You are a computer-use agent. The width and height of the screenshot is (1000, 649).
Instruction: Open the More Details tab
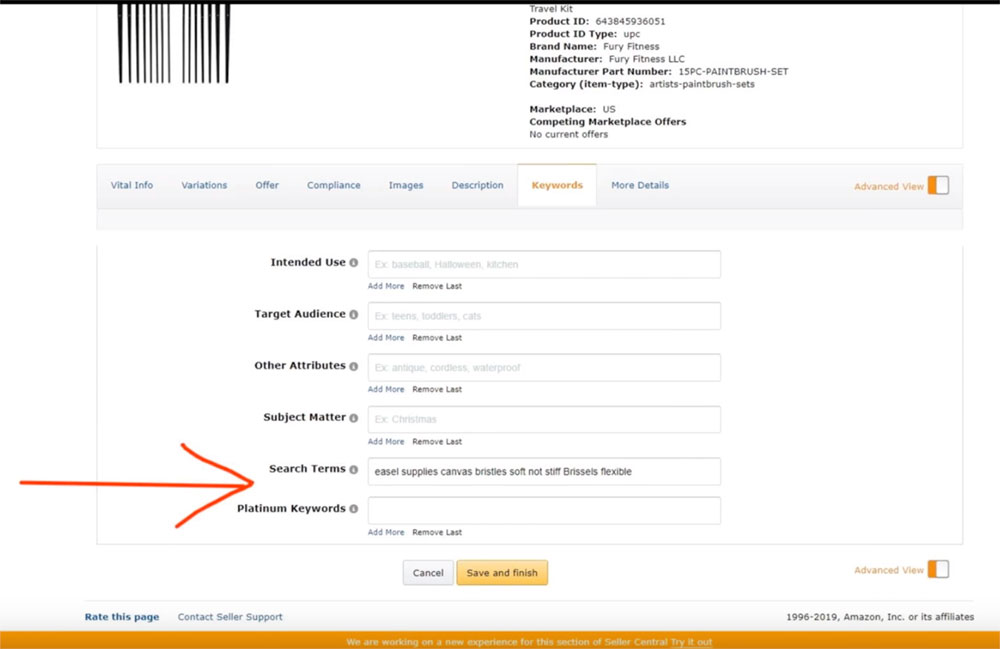point(640,185)
